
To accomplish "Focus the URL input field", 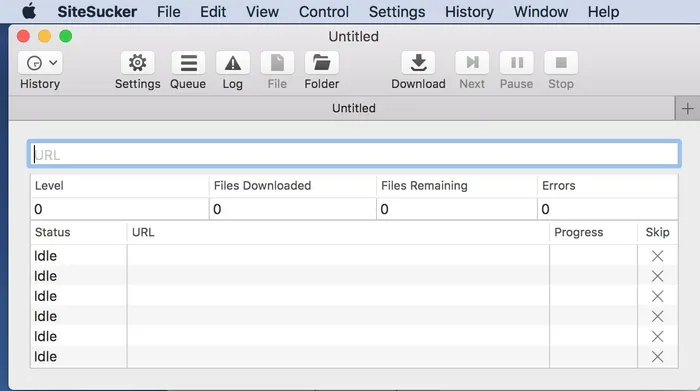I will 354,154.
